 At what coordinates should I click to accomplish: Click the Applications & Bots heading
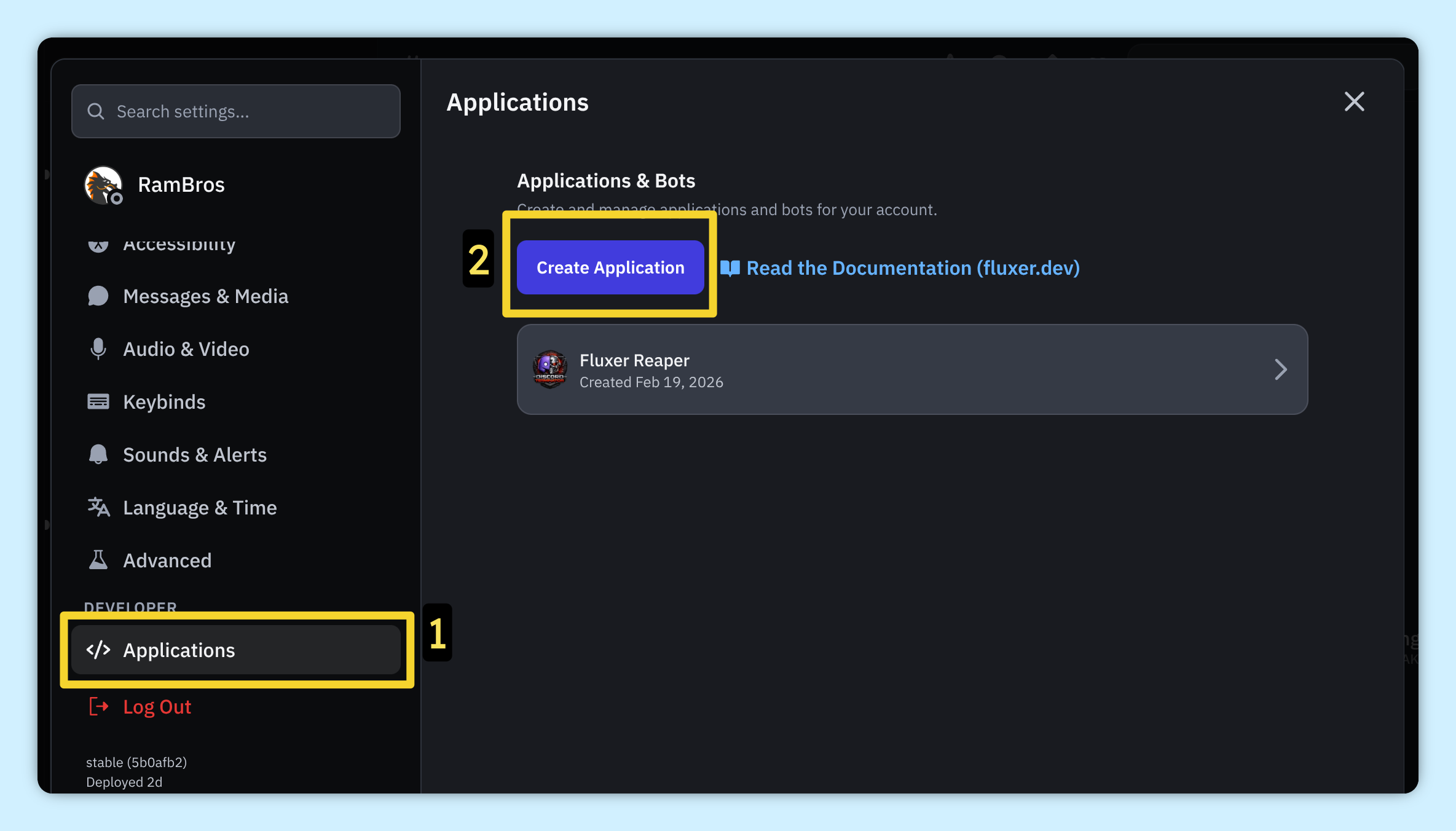tap(606, 181)
